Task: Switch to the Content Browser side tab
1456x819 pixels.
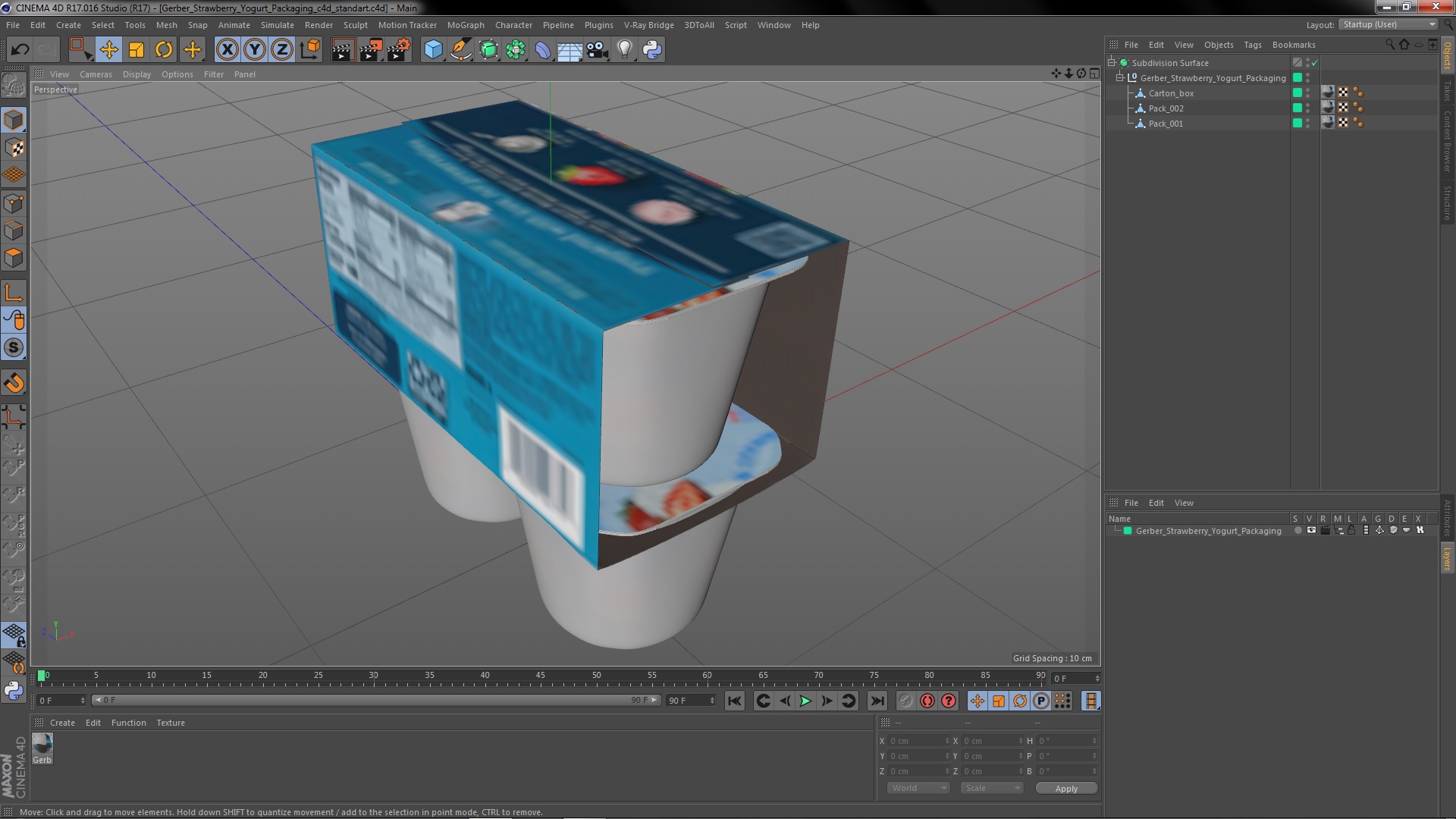Action: 1448,142
